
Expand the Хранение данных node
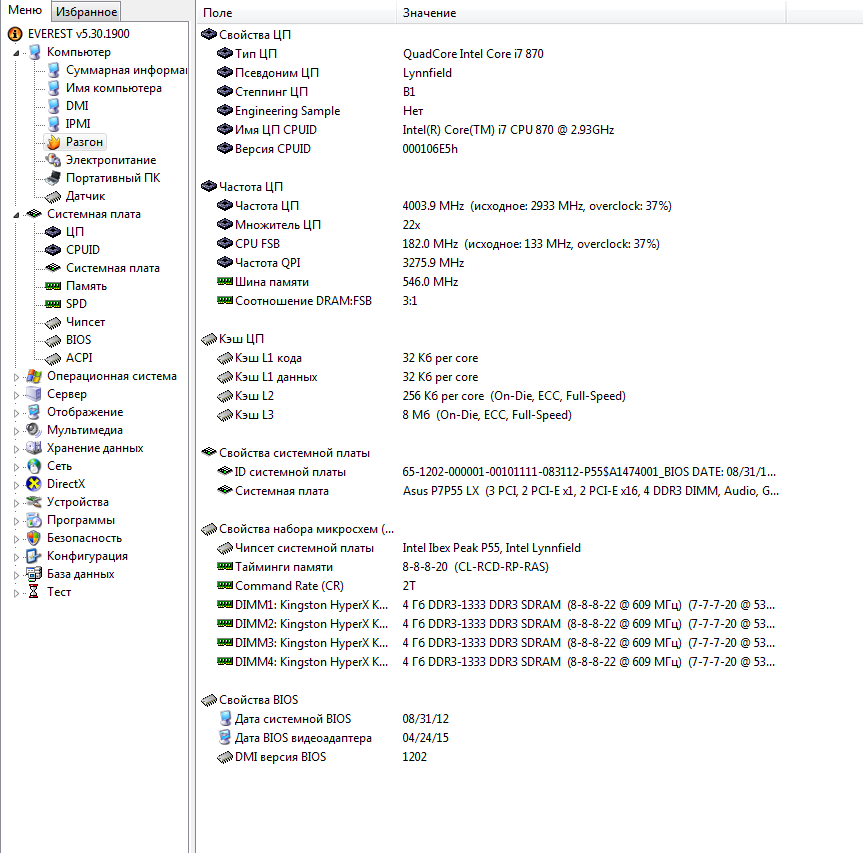17,449
